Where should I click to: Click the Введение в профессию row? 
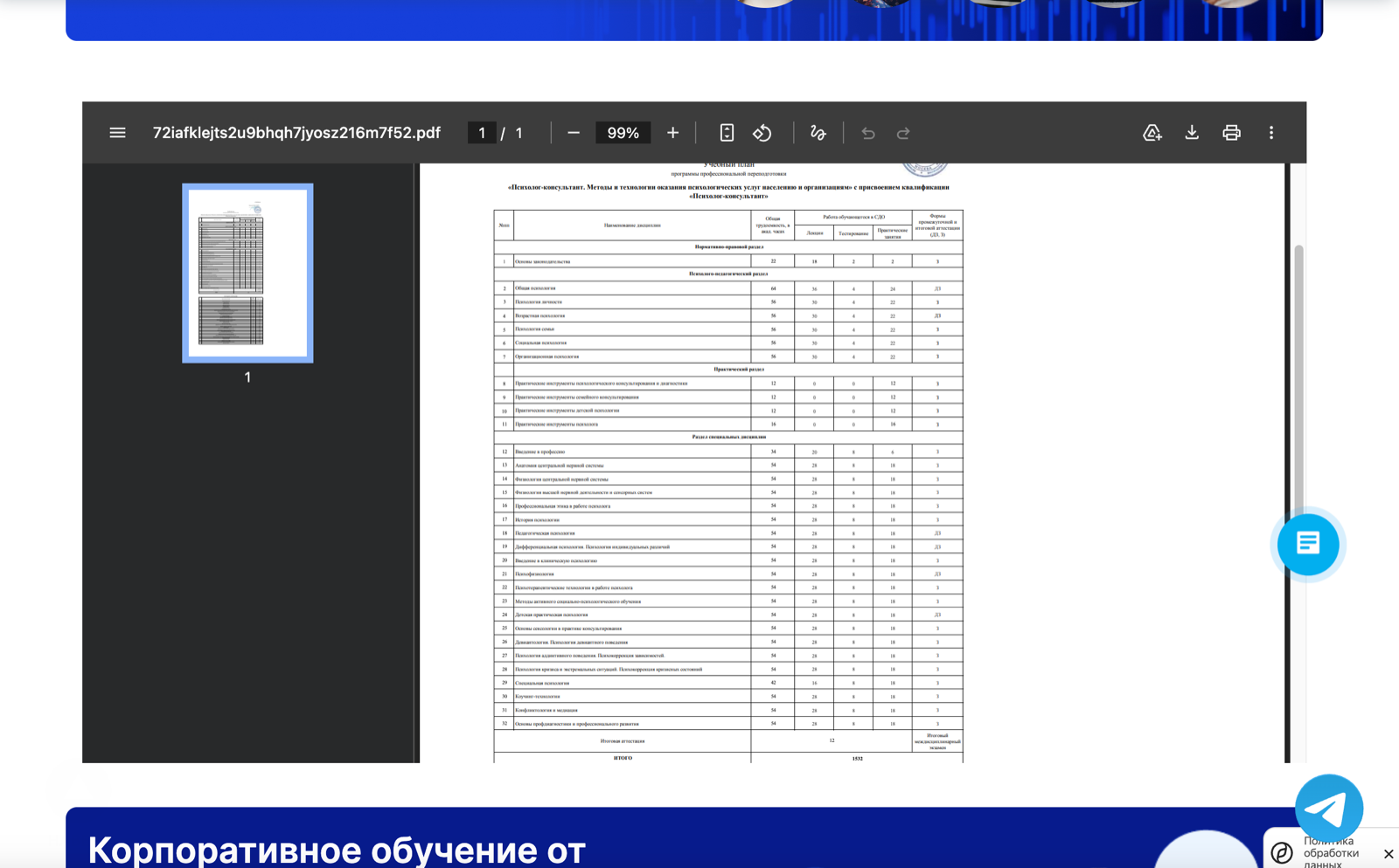coord(728,452)
